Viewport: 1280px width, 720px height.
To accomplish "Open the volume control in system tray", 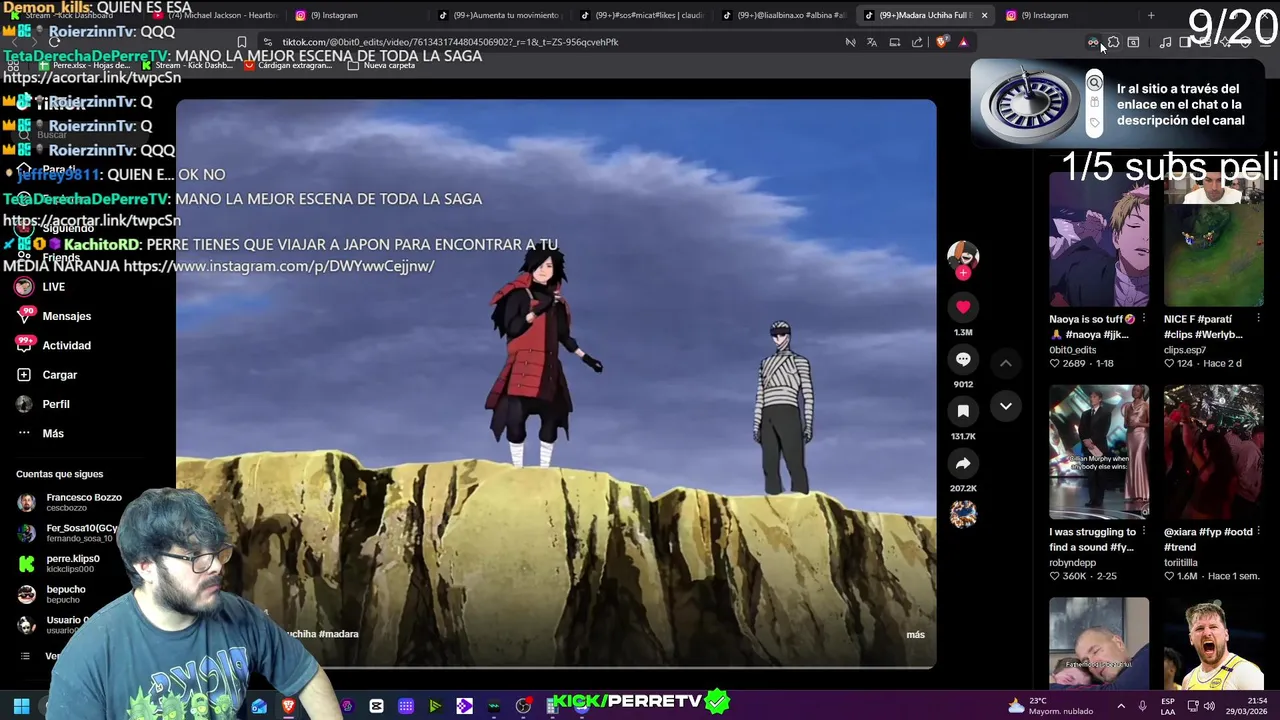I will 1208,706.
